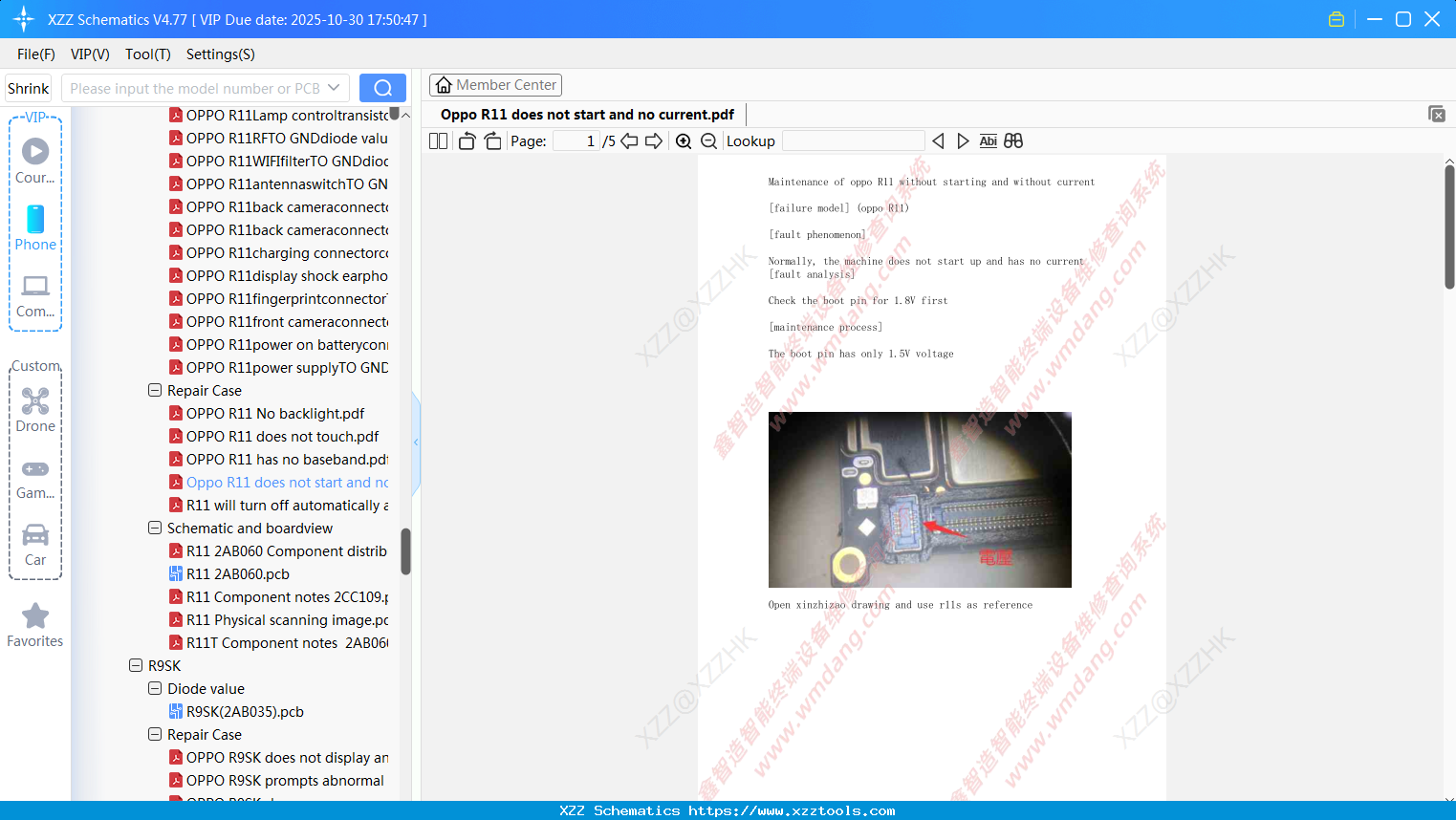Click the XZZ Schematics app logo
Viewport: 1456px width, 820px height.
coord(24,19)
